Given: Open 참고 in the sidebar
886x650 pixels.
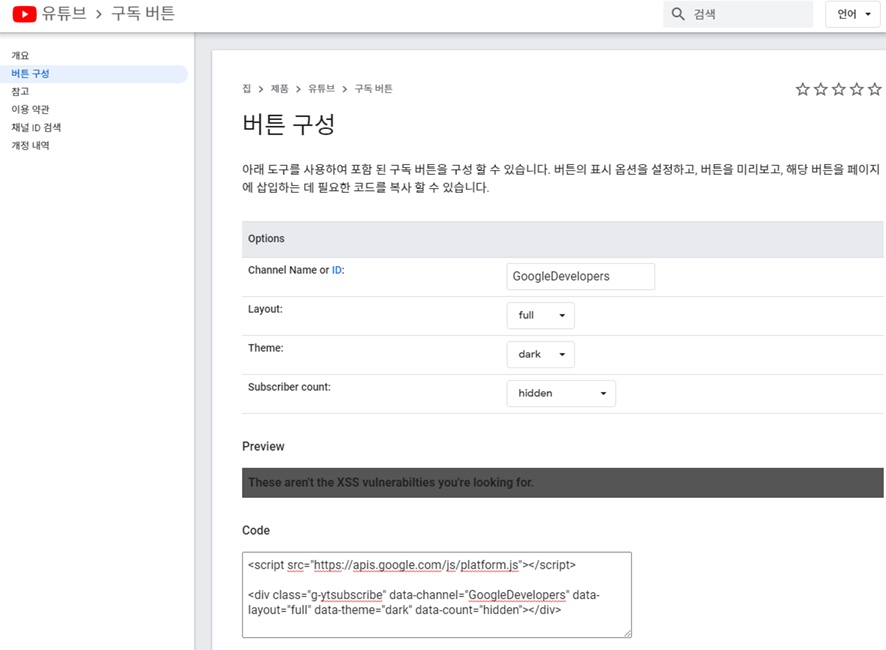Looking at the screenshot, I should pos(20,92).
